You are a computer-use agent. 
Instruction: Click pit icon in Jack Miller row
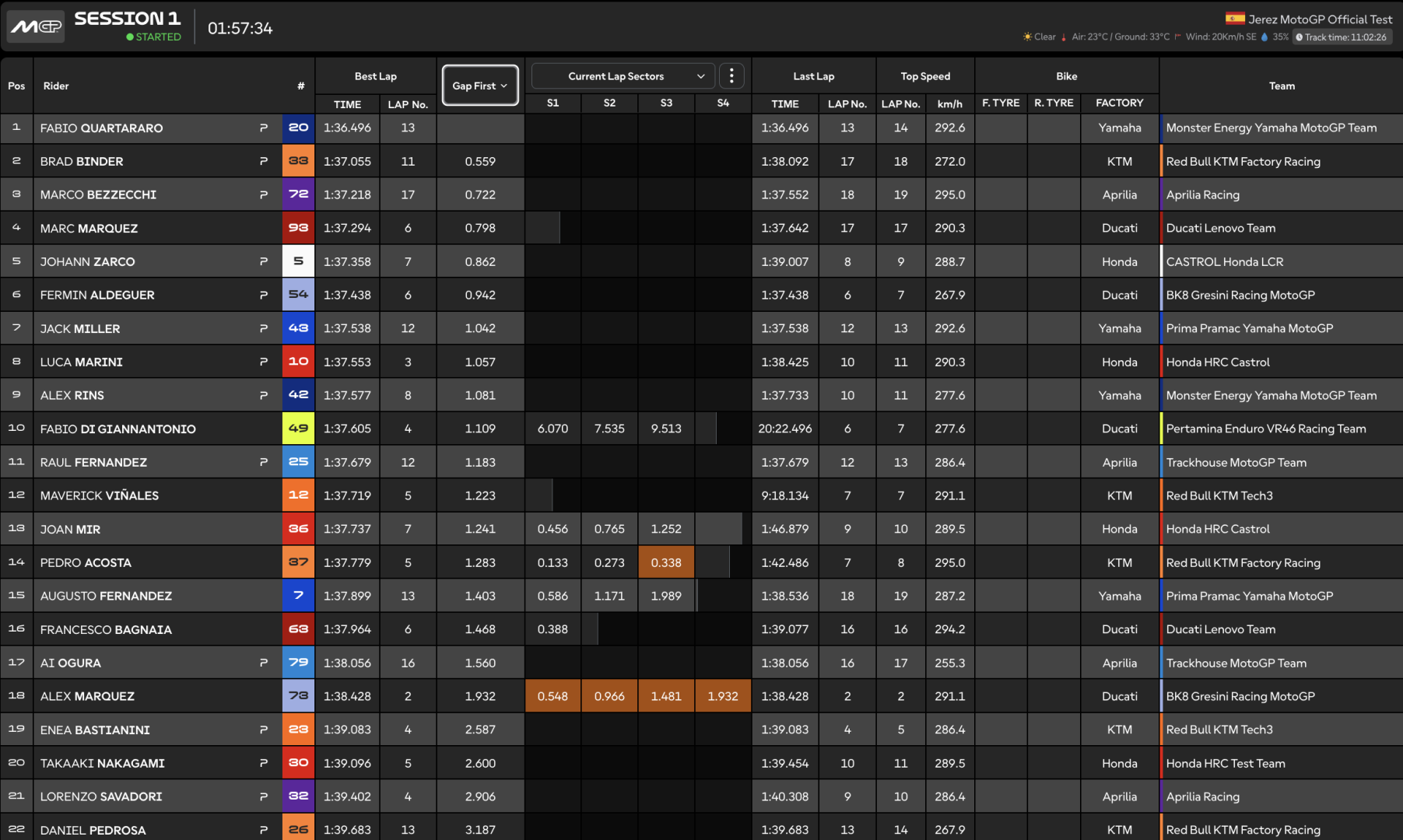click(264, 328)
